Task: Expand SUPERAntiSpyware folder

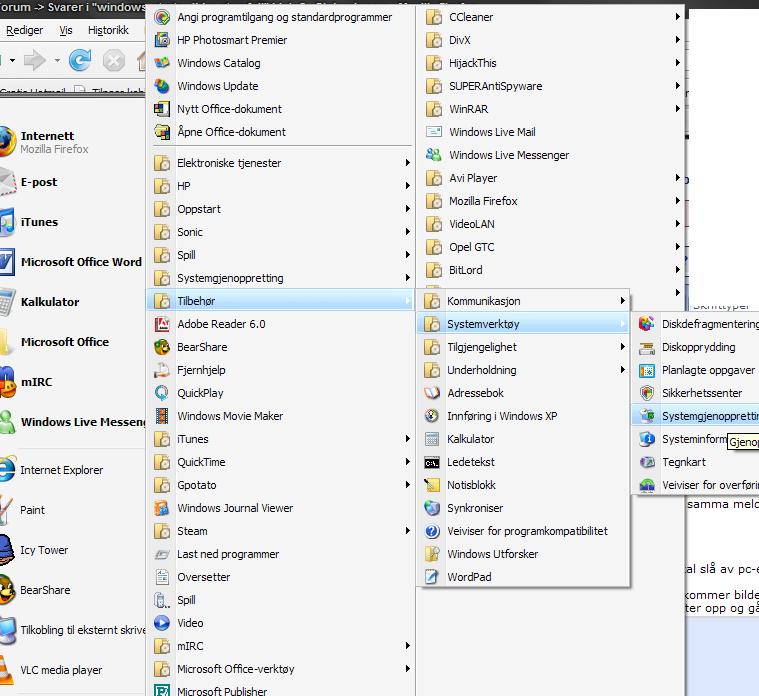Action: (x=552, y=86)
